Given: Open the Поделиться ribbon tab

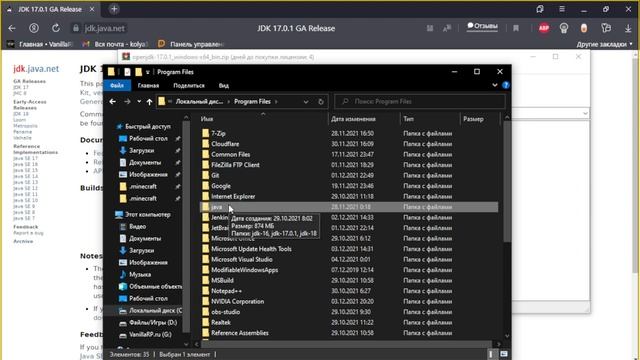Looking at the screenshot, I should click(x=189, y=85).
